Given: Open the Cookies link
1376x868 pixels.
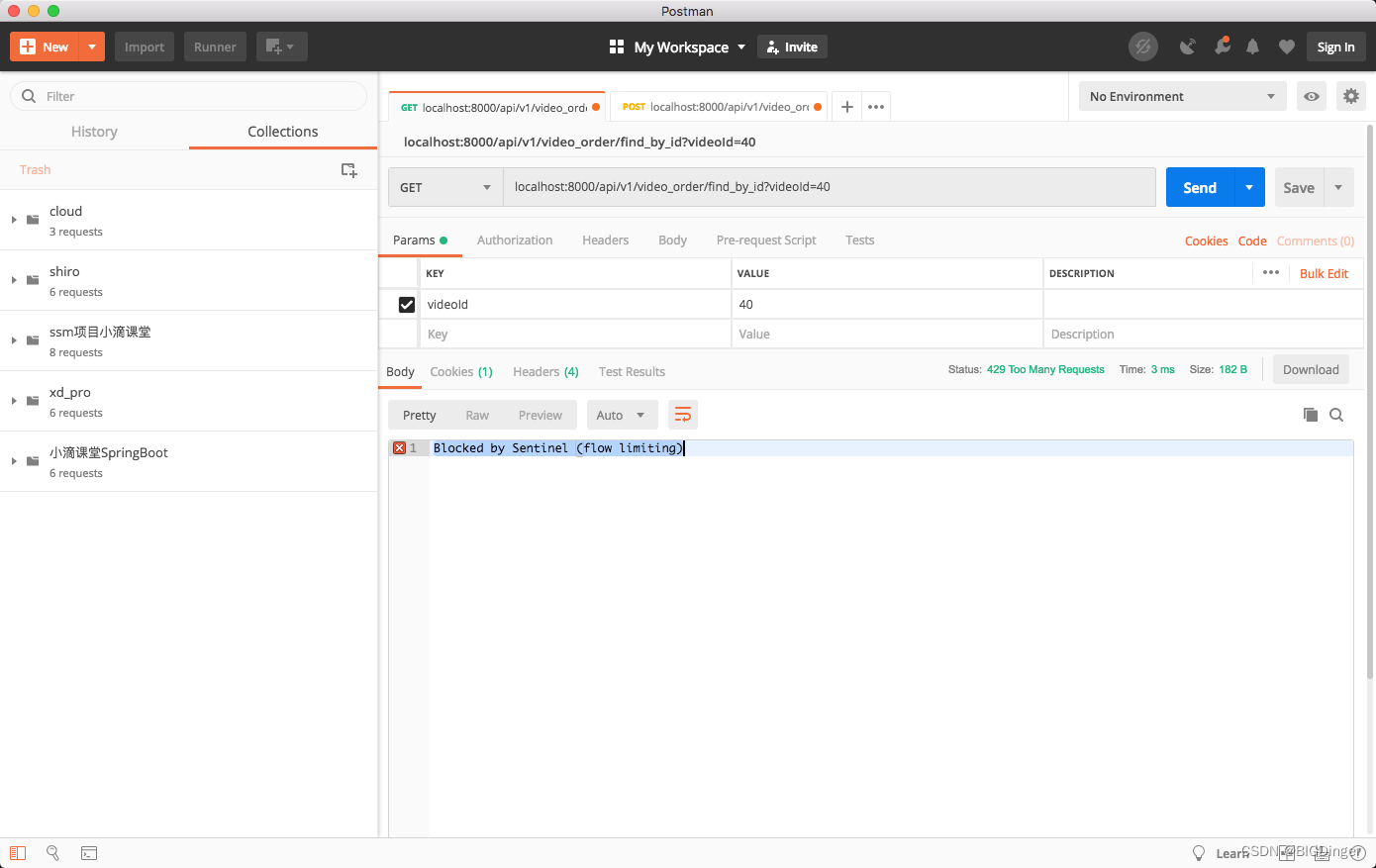Looking at the screenshot, I should point(1206,241).
